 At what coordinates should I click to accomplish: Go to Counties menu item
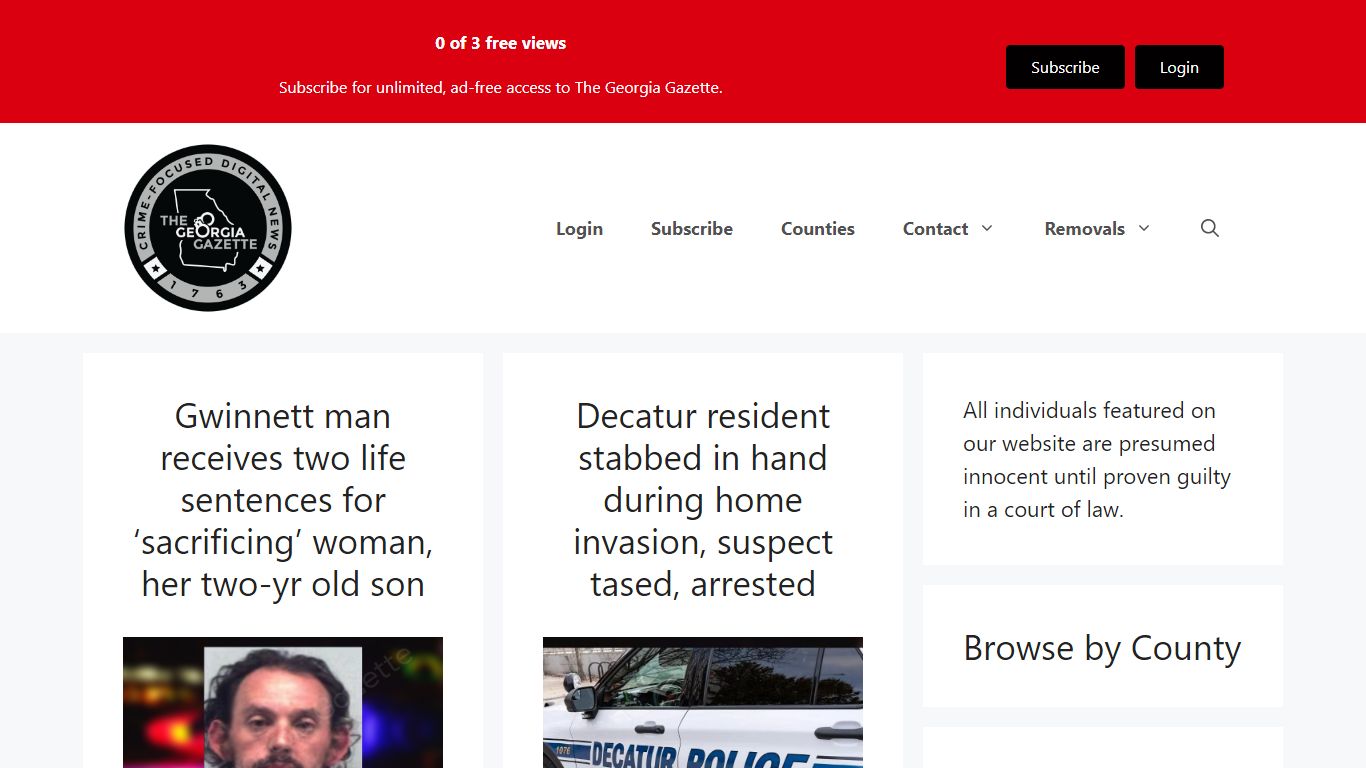point(818,229)
